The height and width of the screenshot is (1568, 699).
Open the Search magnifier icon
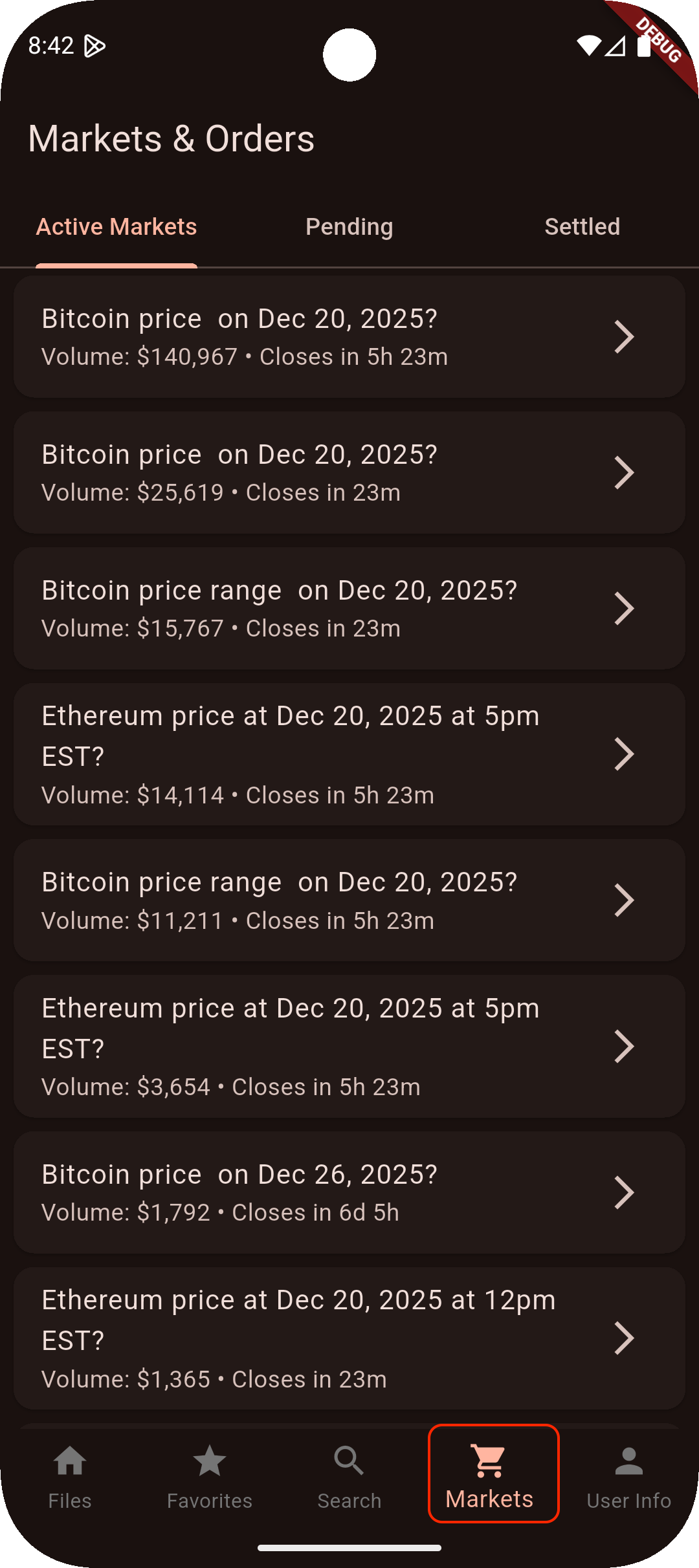[349, 1462]
